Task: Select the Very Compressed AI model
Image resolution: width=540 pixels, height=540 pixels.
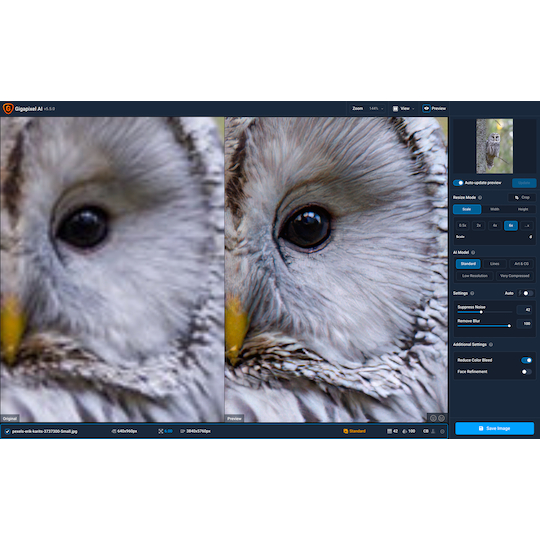Action: pyautogui.click(x=515, y=276)
